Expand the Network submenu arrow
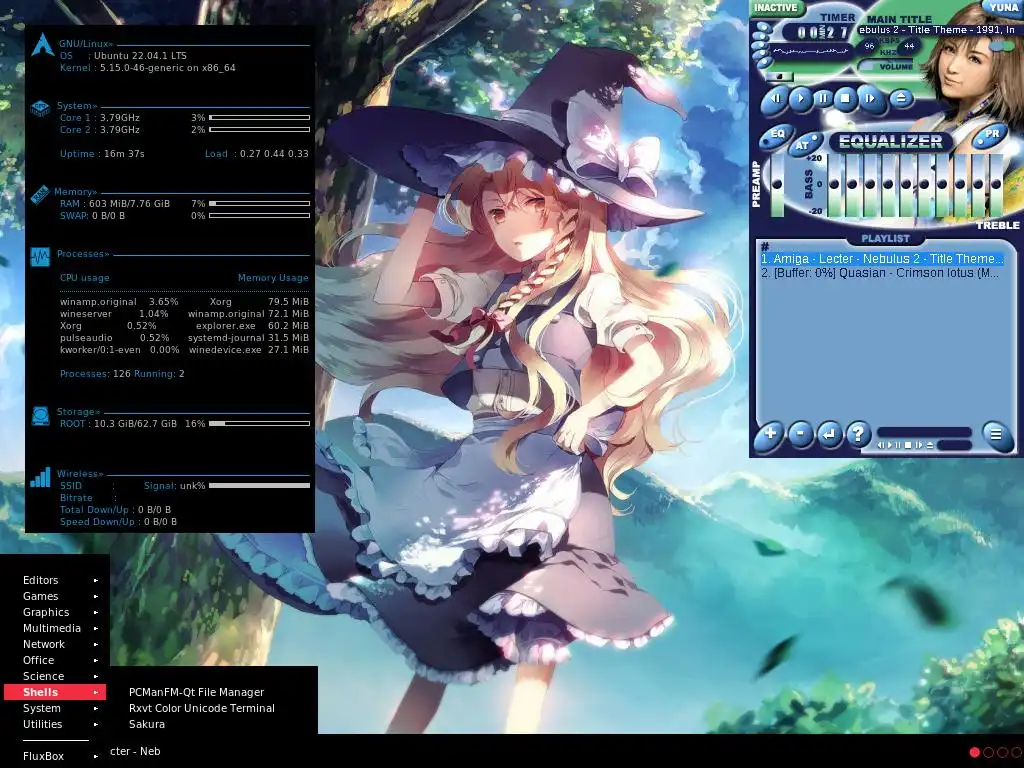 pos(96,644)
